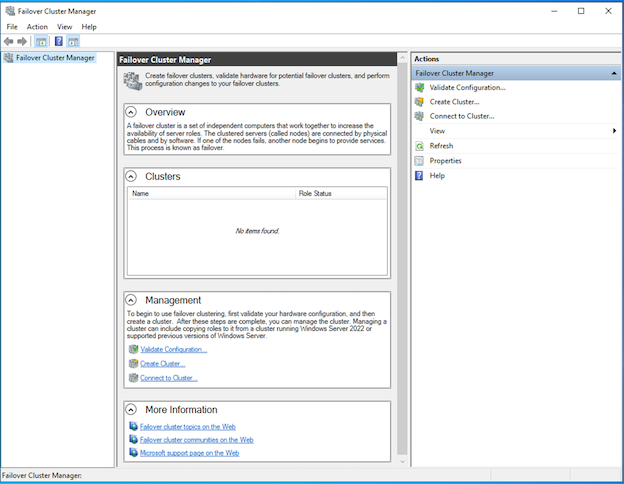Screen dimensions: 624x484
Task: Collapse the Overview section
Action: (x=131, y=112)
